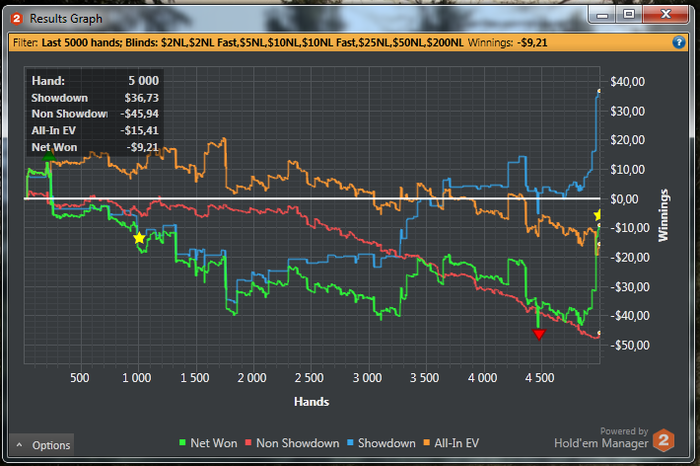Toggle the Showdown legend entry
Screen dimensions: 700x466
(381, 443)
